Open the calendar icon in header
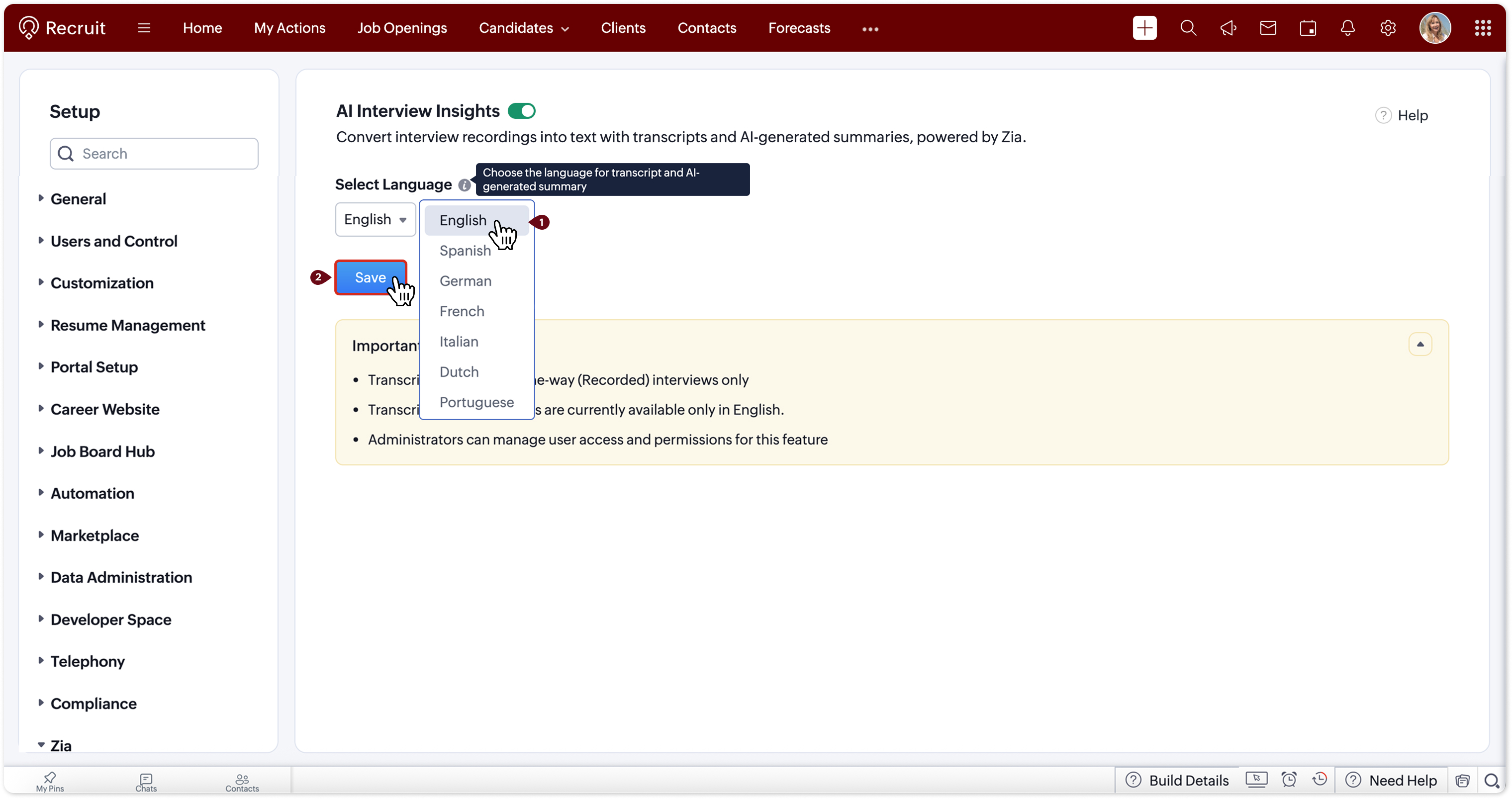This screenshot has width=1512, height=799. (1308, 27)
